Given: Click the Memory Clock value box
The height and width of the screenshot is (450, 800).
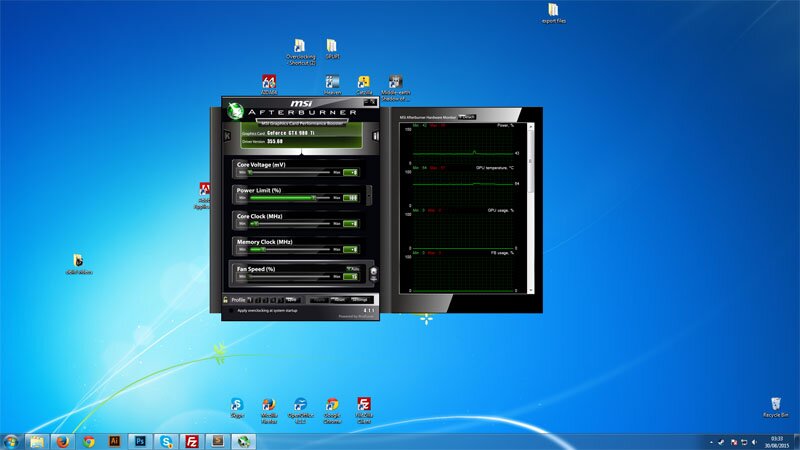Looking at the screenshot, I should click(x=351, y=249).
